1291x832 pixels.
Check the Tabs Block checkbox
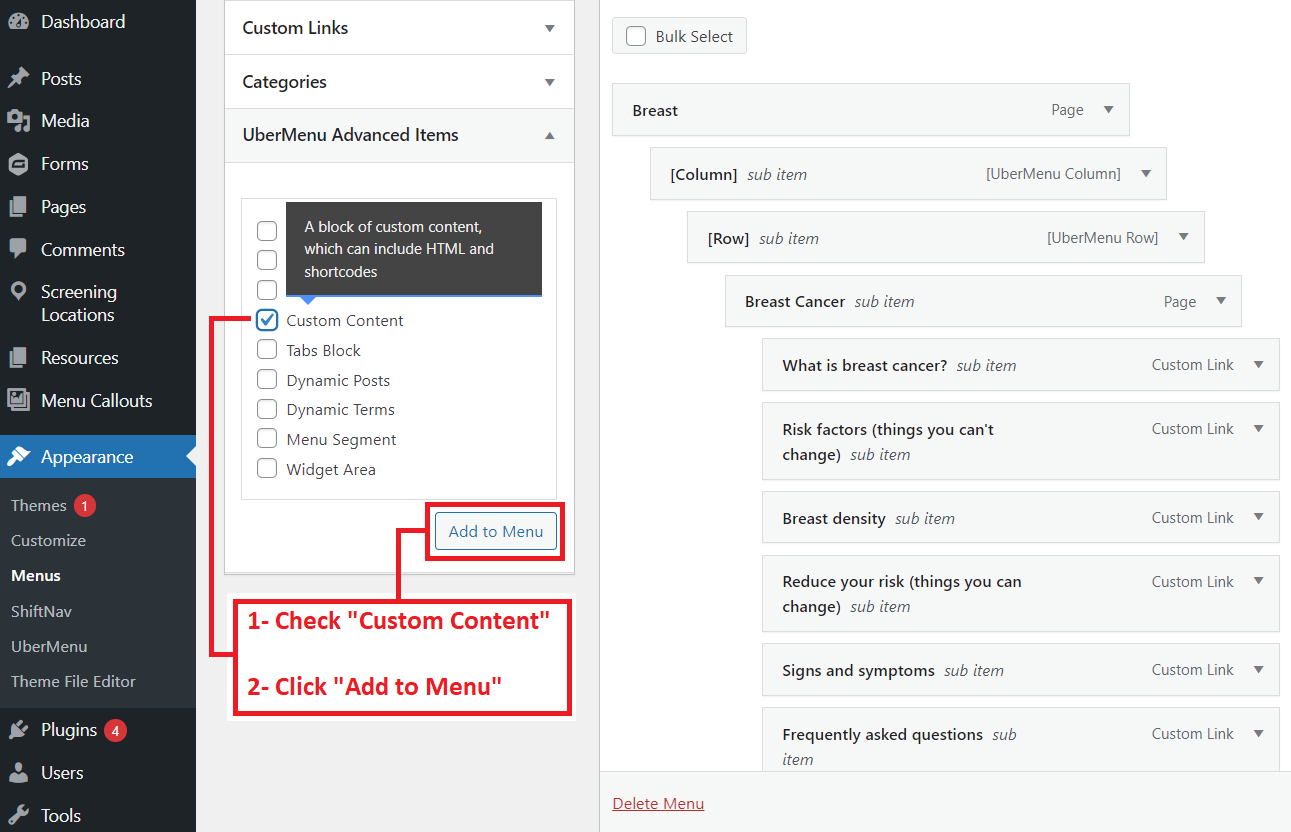(267, 350)
